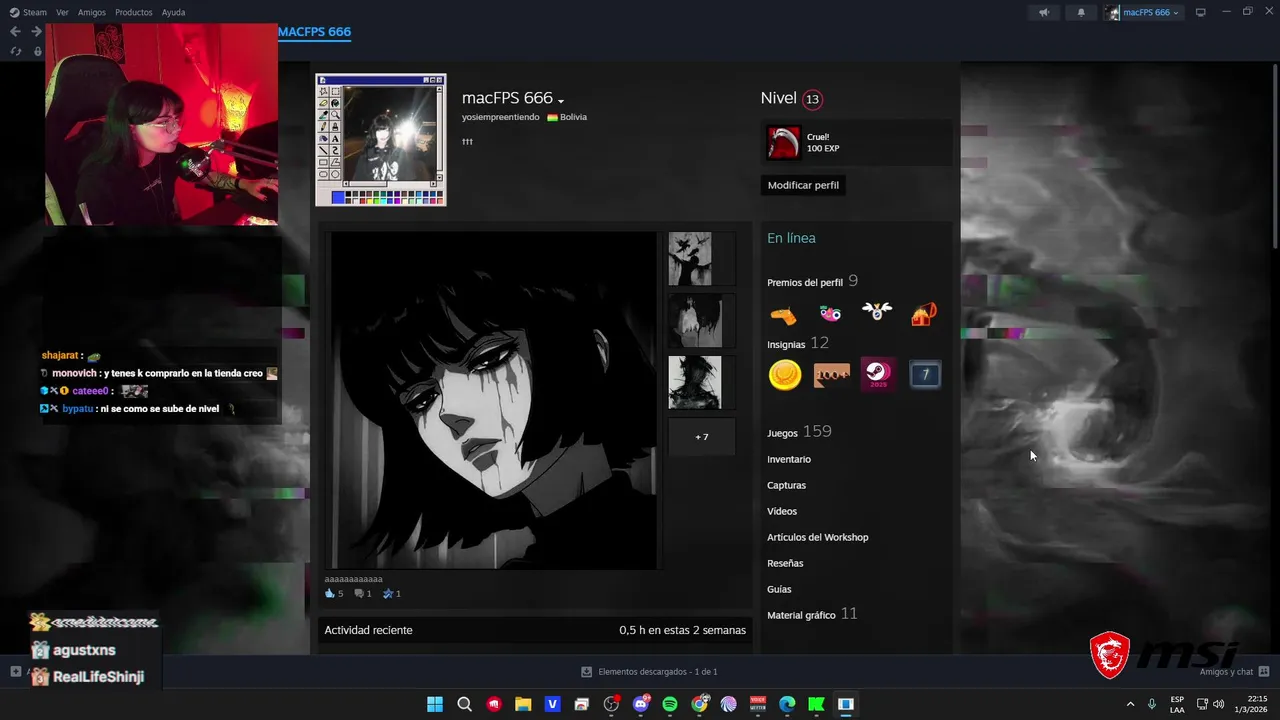1280x720 pixels.
Task: Open the Amigos menu
Action: (x=92, y=12)
